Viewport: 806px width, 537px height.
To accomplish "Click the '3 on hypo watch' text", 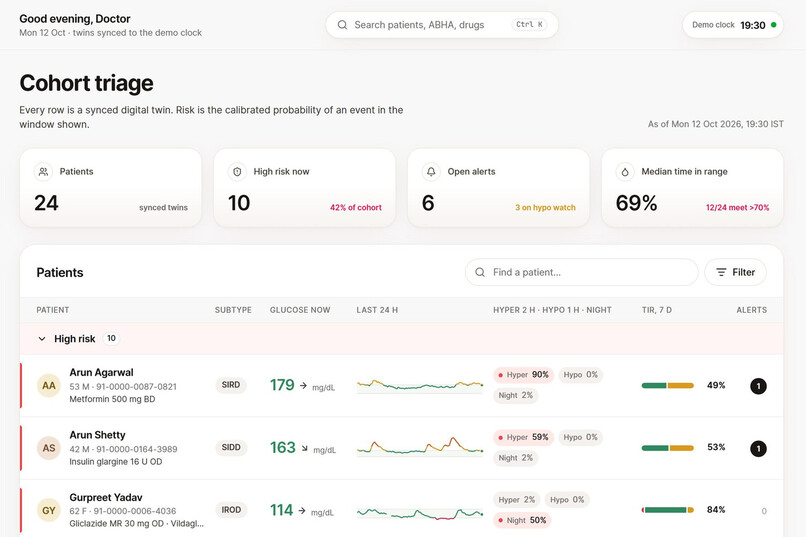I will point(545,208).
